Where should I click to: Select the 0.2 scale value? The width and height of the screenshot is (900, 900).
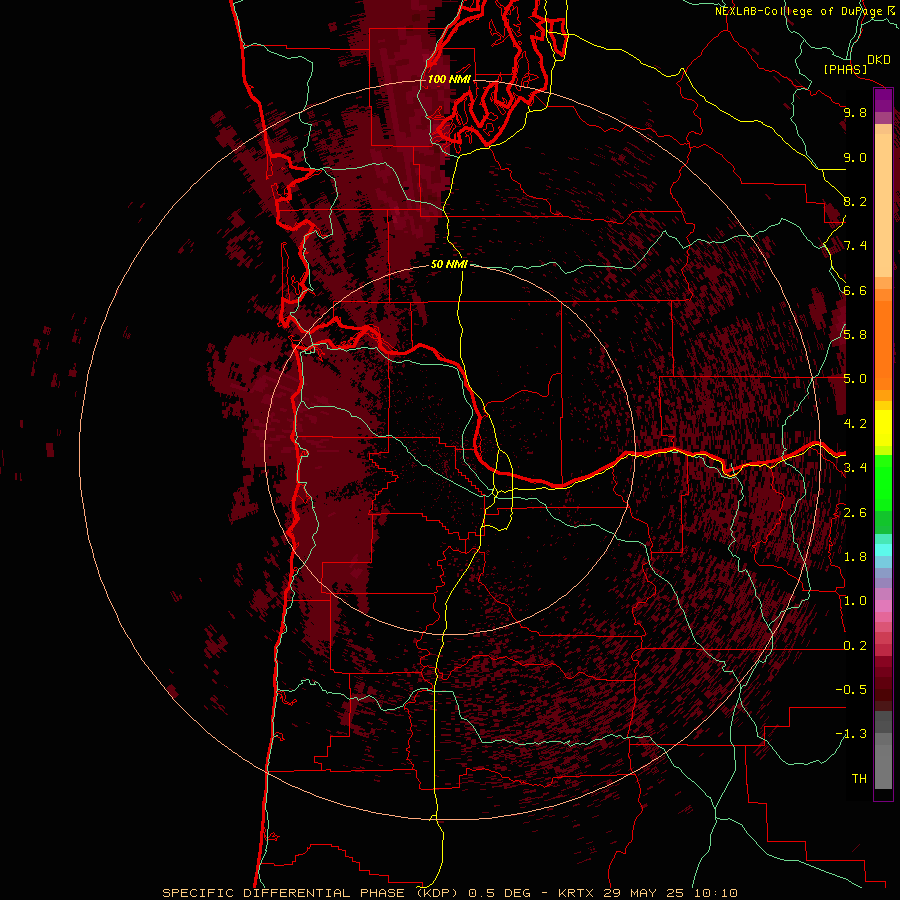click(x=855, y=646)
